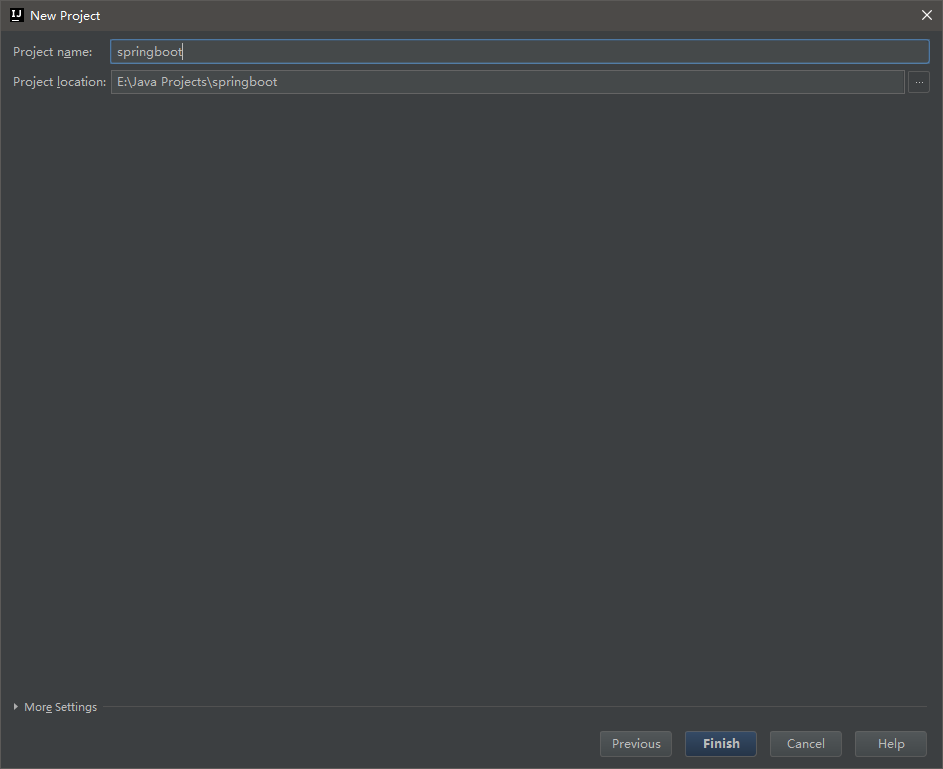Image resolution: width=943 pixels, height=769 pixels.
Task: Click the Project name input field
Action: tap(520, 52)
